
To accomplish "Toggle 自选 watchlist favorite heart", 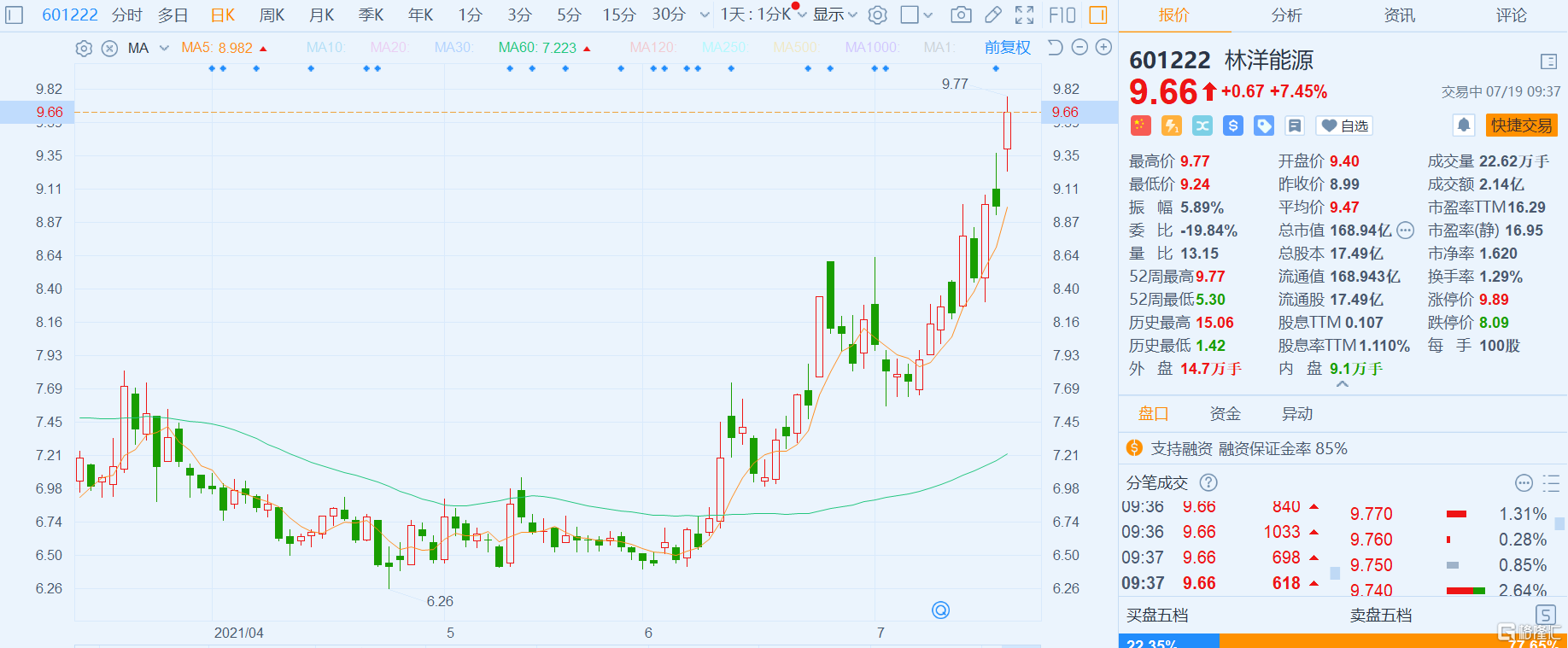I will point(1344,126).
